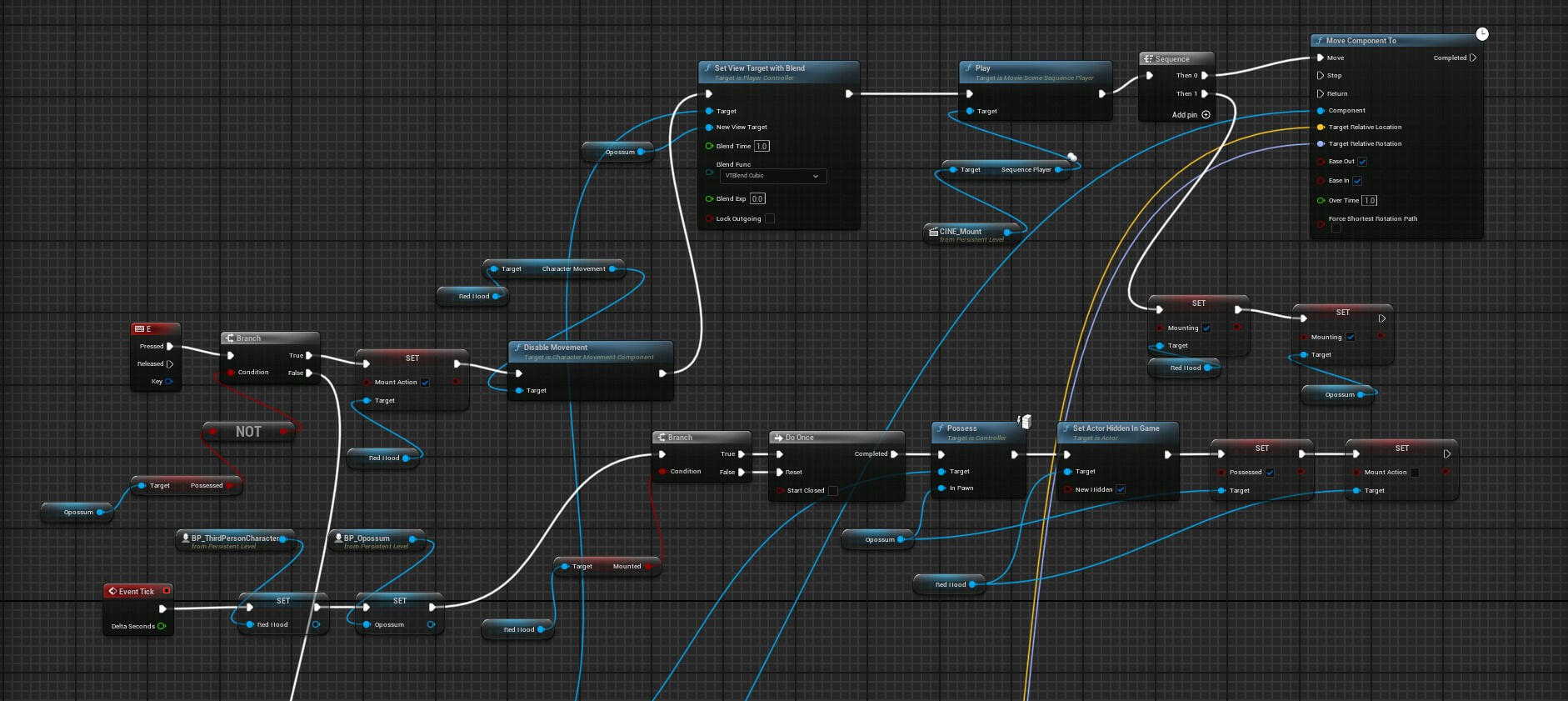
Task: Click the server authority icon on Possess node
Action: [1025, 422]
